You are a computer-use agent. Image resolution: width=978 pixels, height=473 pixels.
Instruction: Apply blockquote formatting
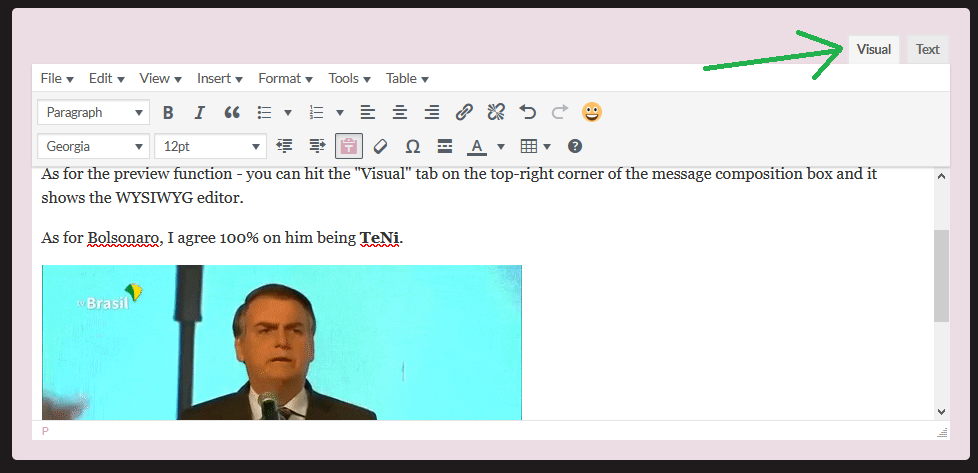[232, 113]
